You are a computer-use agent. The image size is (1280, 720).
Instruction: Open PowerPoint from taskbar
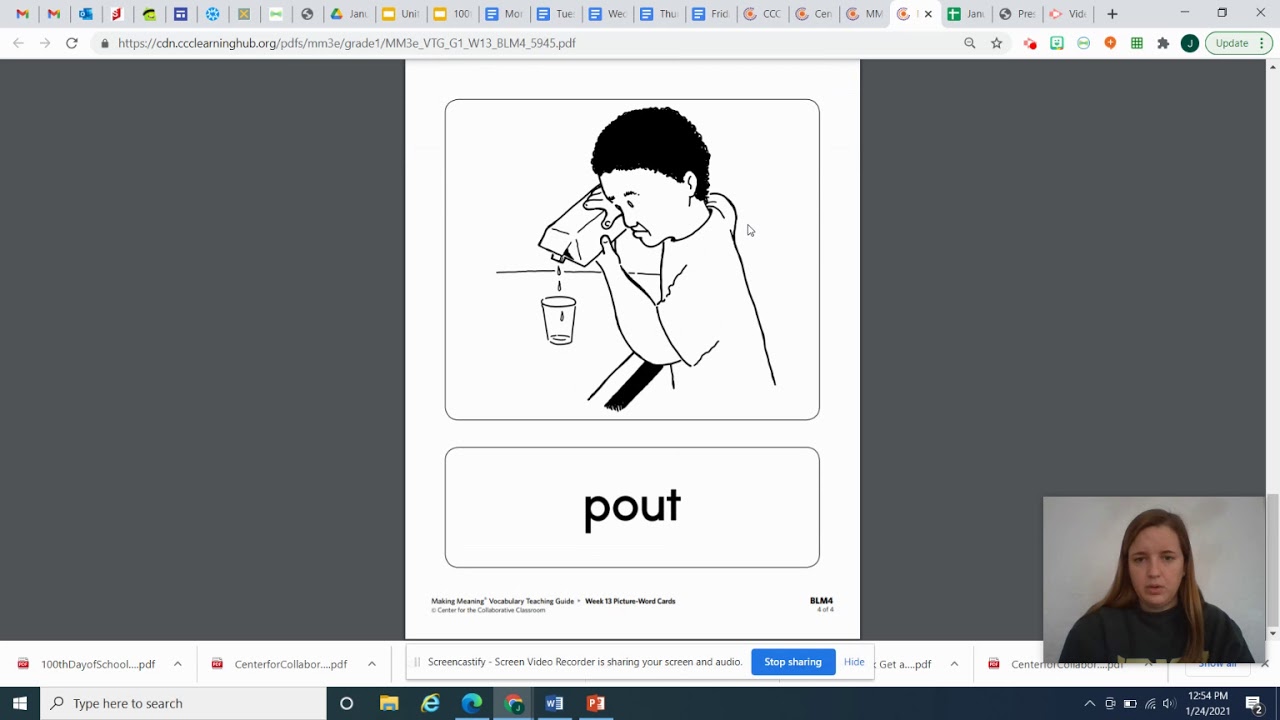pos(596,703)
